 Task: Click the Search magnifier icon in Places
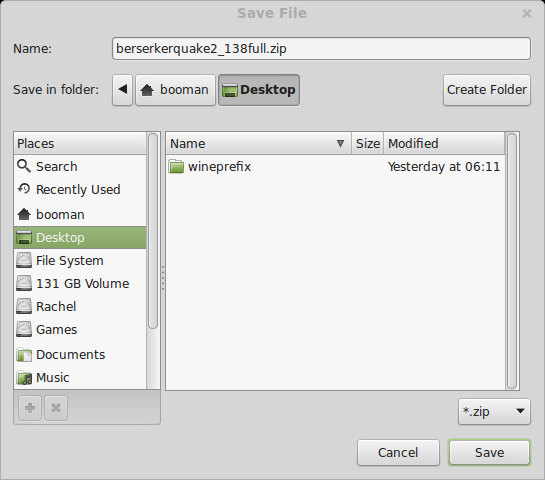[24, 166]
